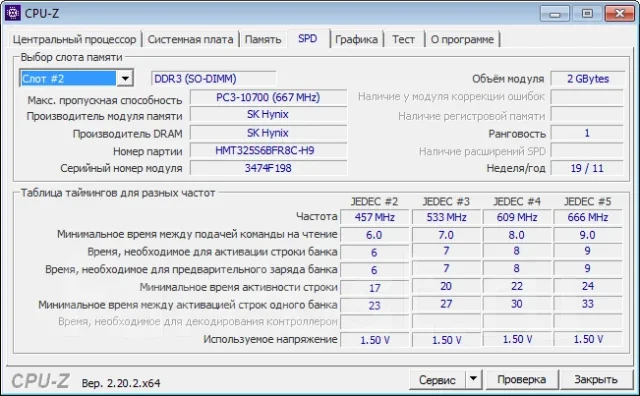Minimize the CPU-Z window

click(554, 14)
